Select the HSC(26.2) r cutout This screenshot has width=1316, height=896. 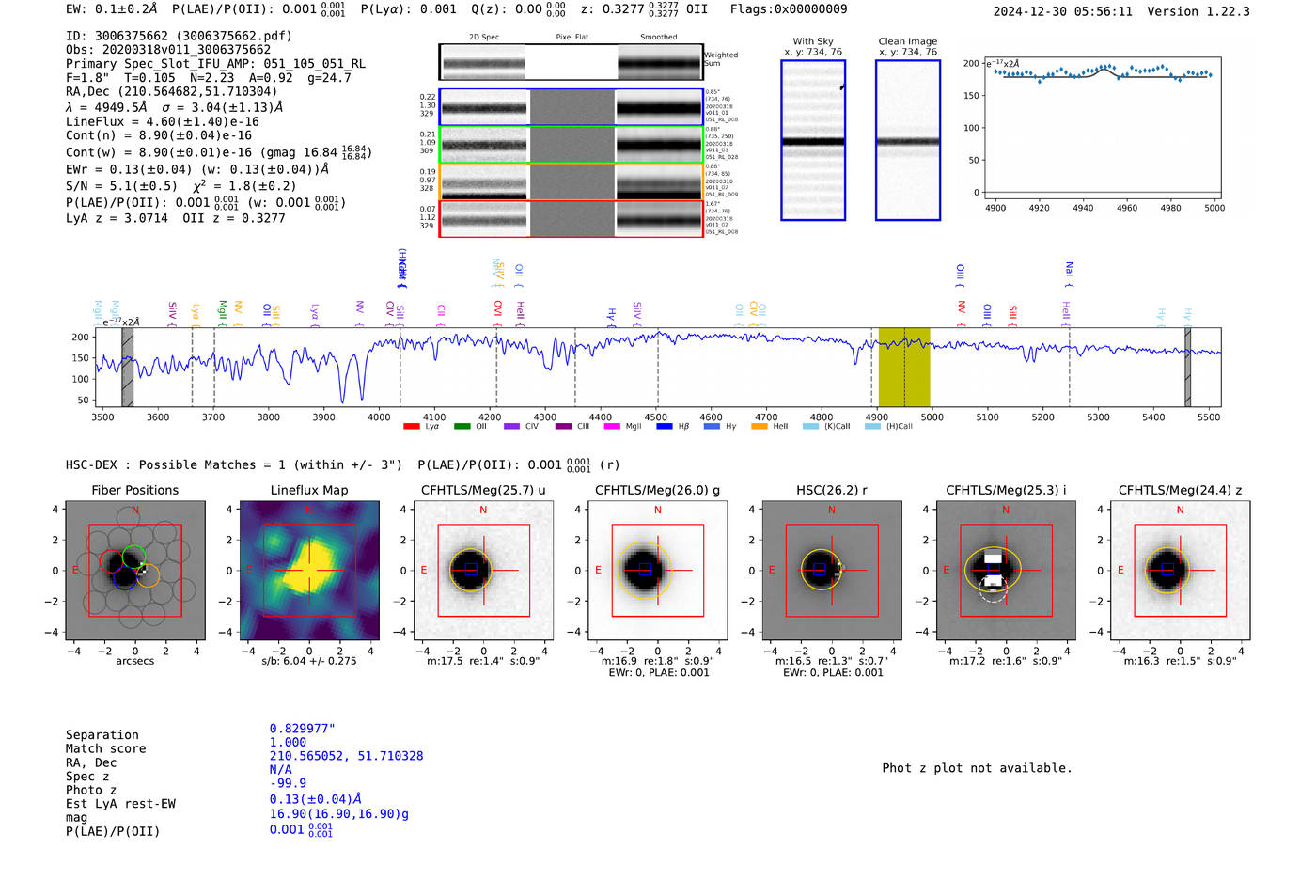click(832, 570)
